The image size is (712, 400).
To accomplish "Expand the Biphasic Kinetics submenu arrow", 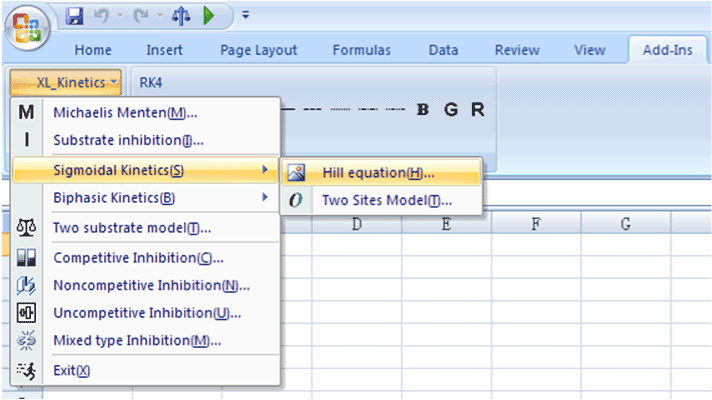I will pyautogui.click(x=265, y=197).
